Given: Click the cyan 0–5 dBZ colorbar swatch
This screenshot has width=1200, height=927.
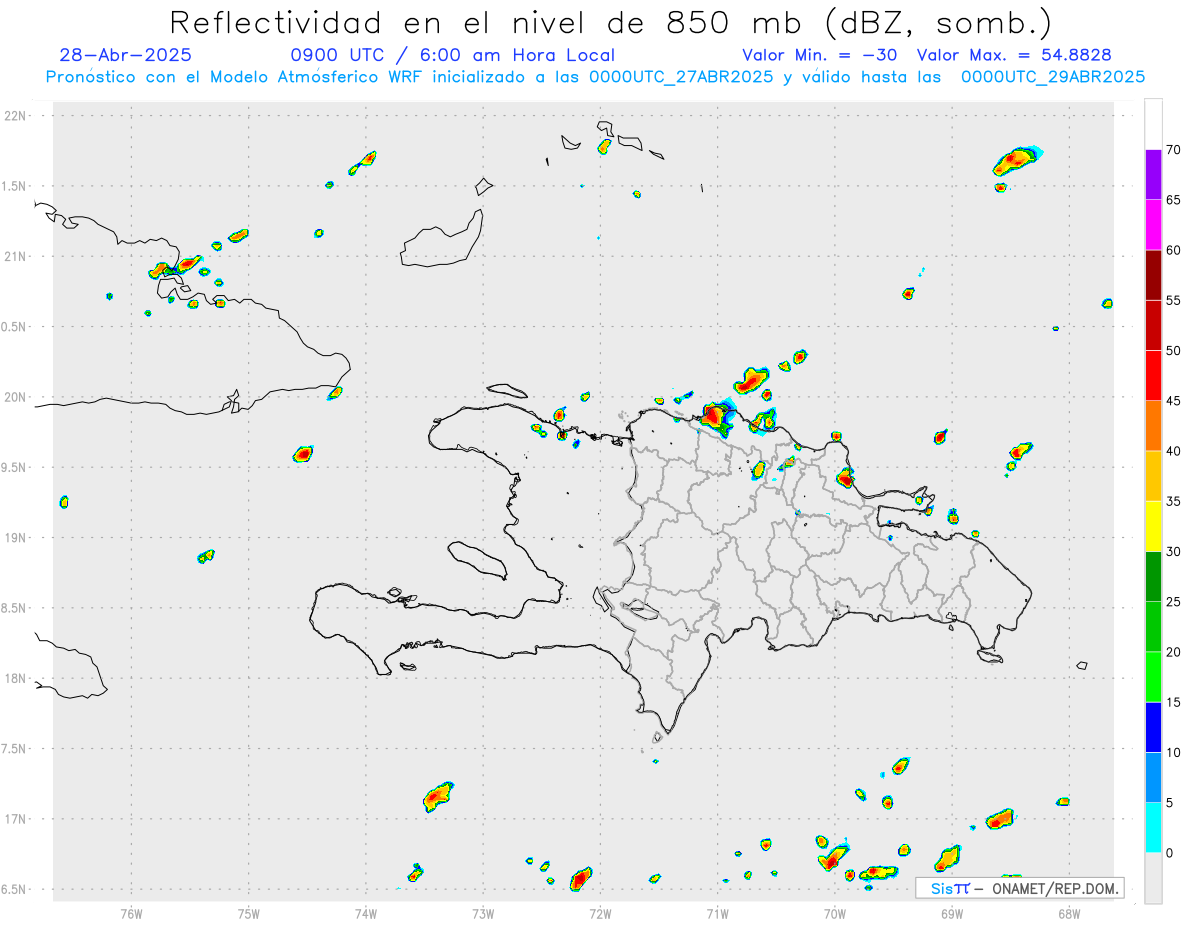Looking at the screenshot, I should (1154, 828).
